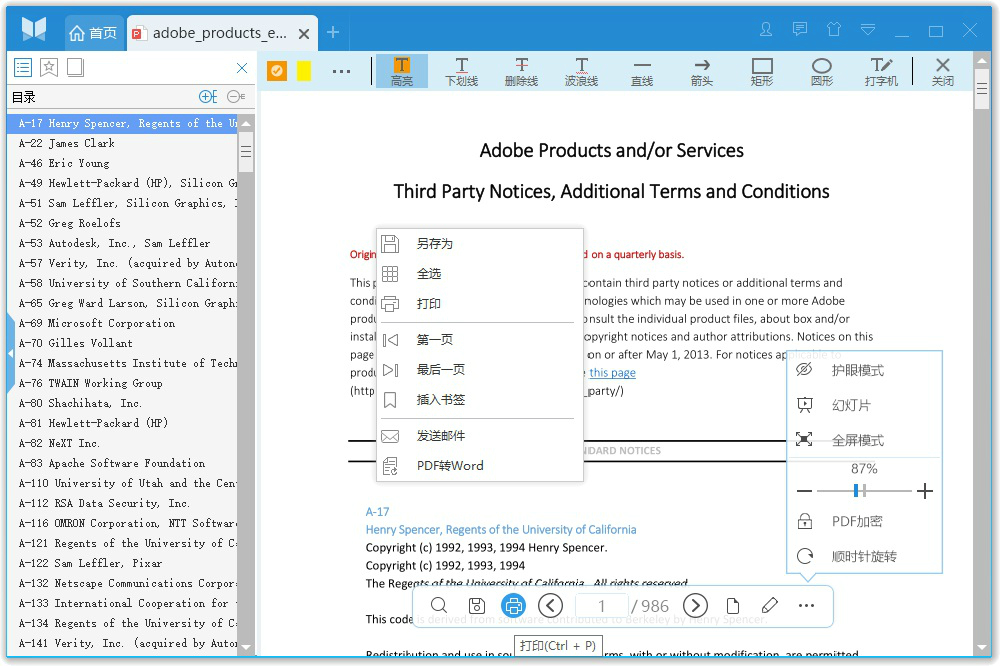This screenshot has height=666, width=1000.
Task: Open the bookmarks panel star icon
Action: point(49,68)
